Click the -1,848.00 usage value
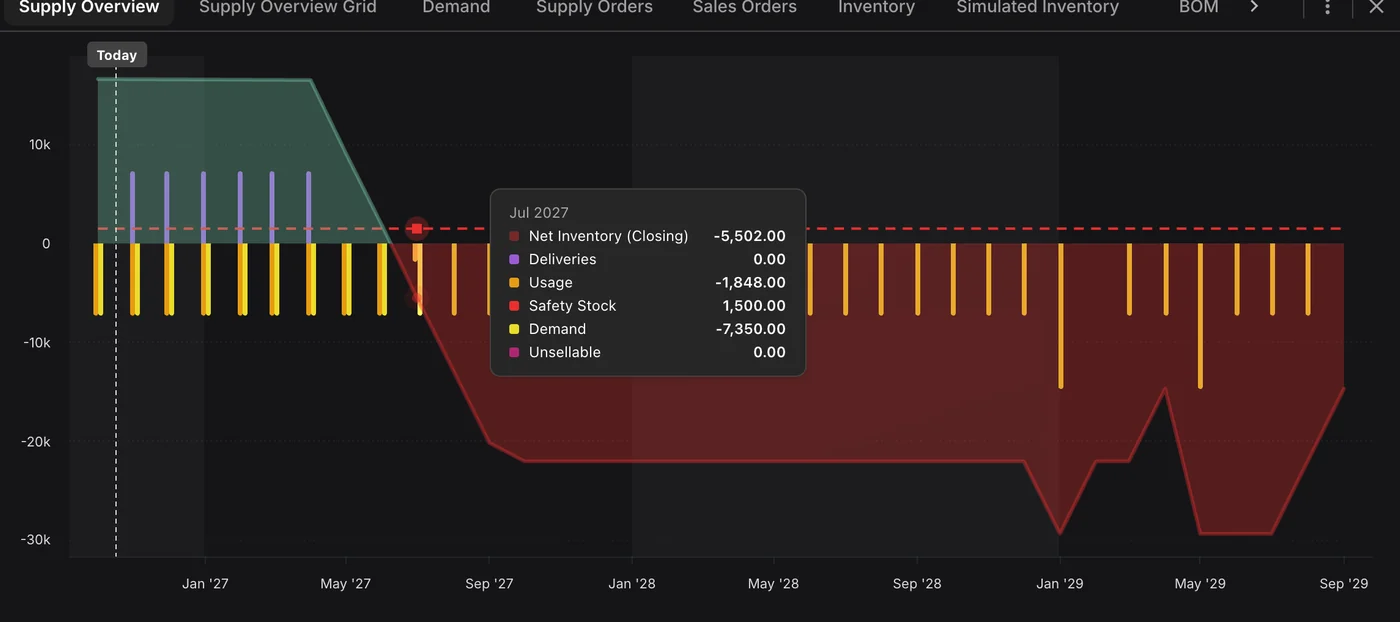Viewport: 1400px width, 622px height. point(750,283)
